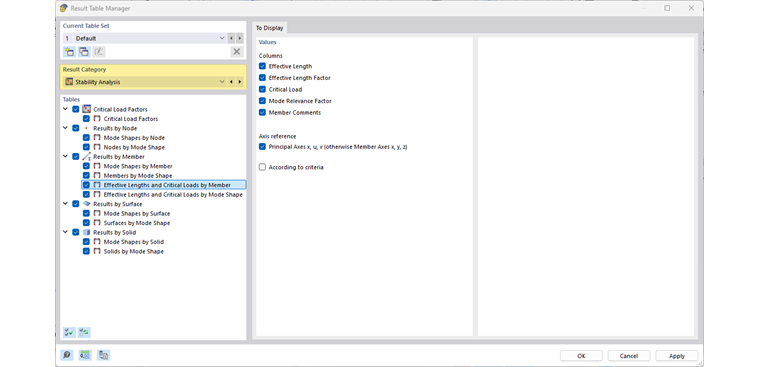Click the Stability Analysis category icon
760x367 pixels.
[x=69, y=82]
